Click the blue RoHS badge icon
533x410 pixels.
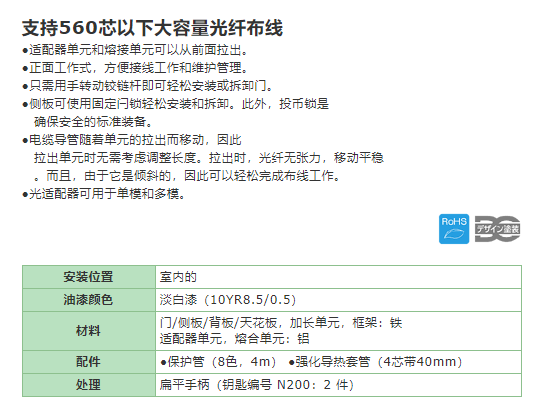point(454,229)
